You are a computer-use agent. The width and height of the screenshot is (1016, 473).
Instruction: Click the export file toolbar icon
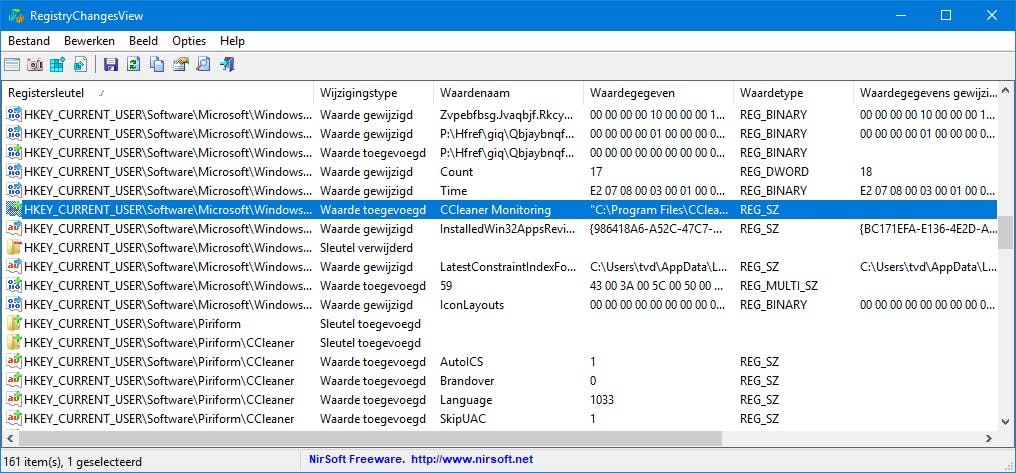80,64
